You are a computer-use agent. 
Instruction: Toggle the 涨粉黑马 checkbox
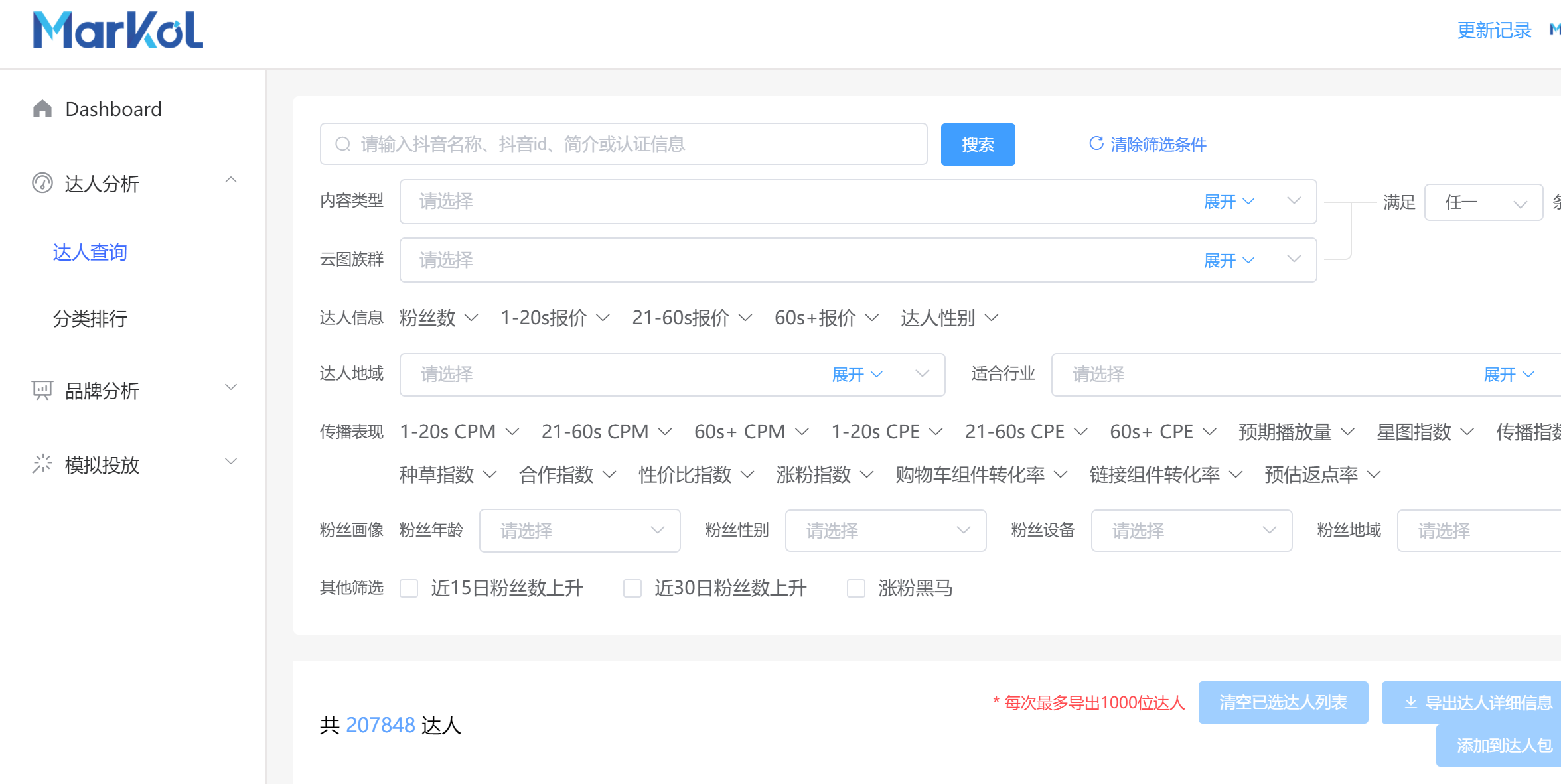point(855,588)
